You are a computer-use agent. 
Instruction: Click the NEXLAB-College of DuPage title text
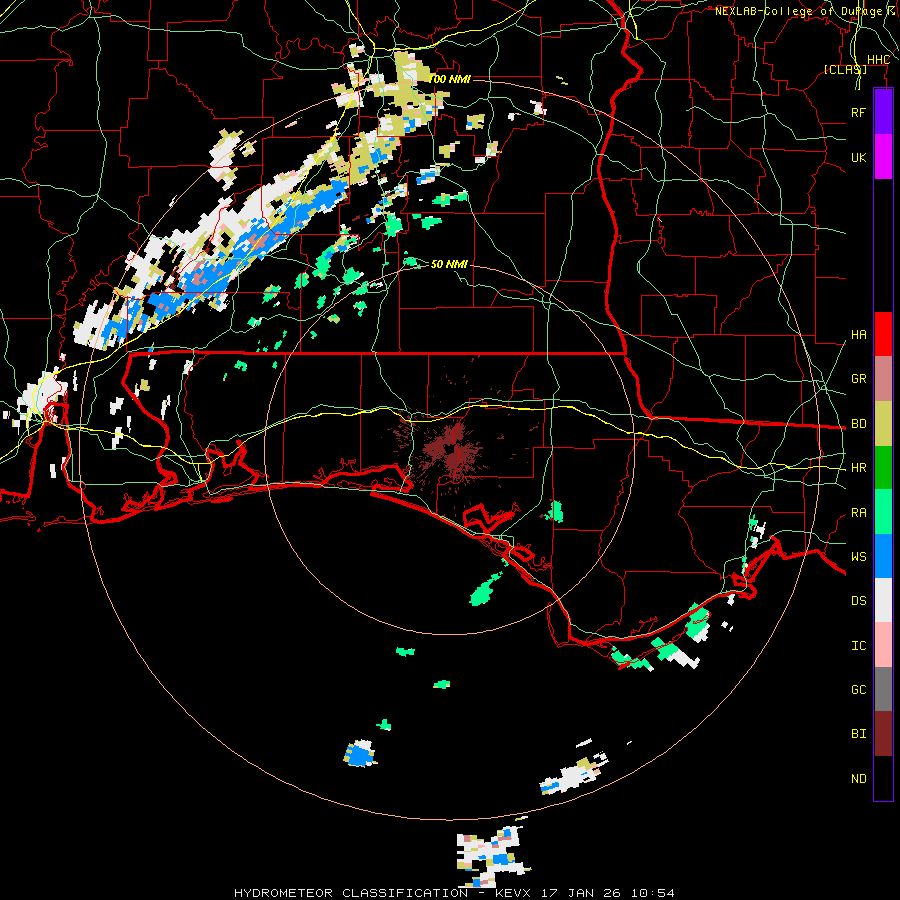tap(799, 11)
